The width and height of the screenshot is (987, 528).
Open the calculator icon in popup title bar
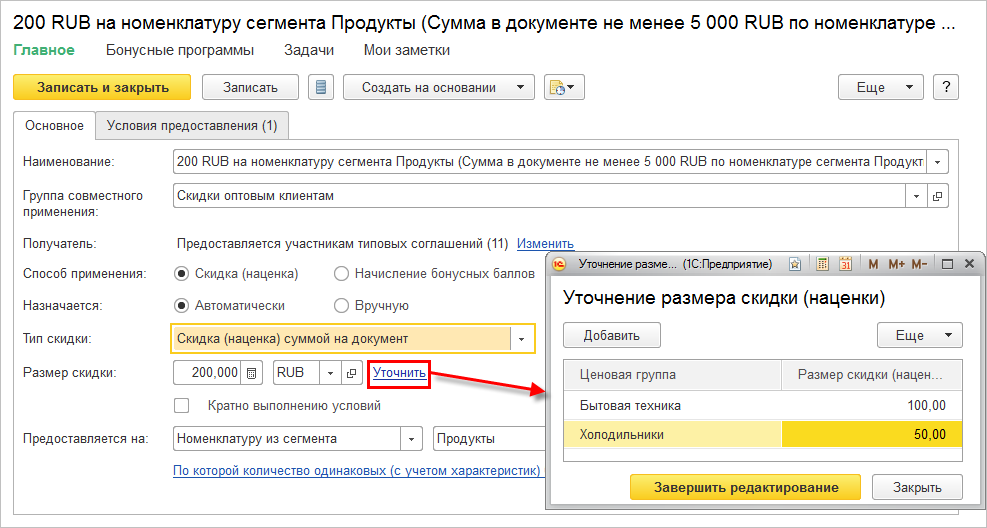[x=822, y=264]
